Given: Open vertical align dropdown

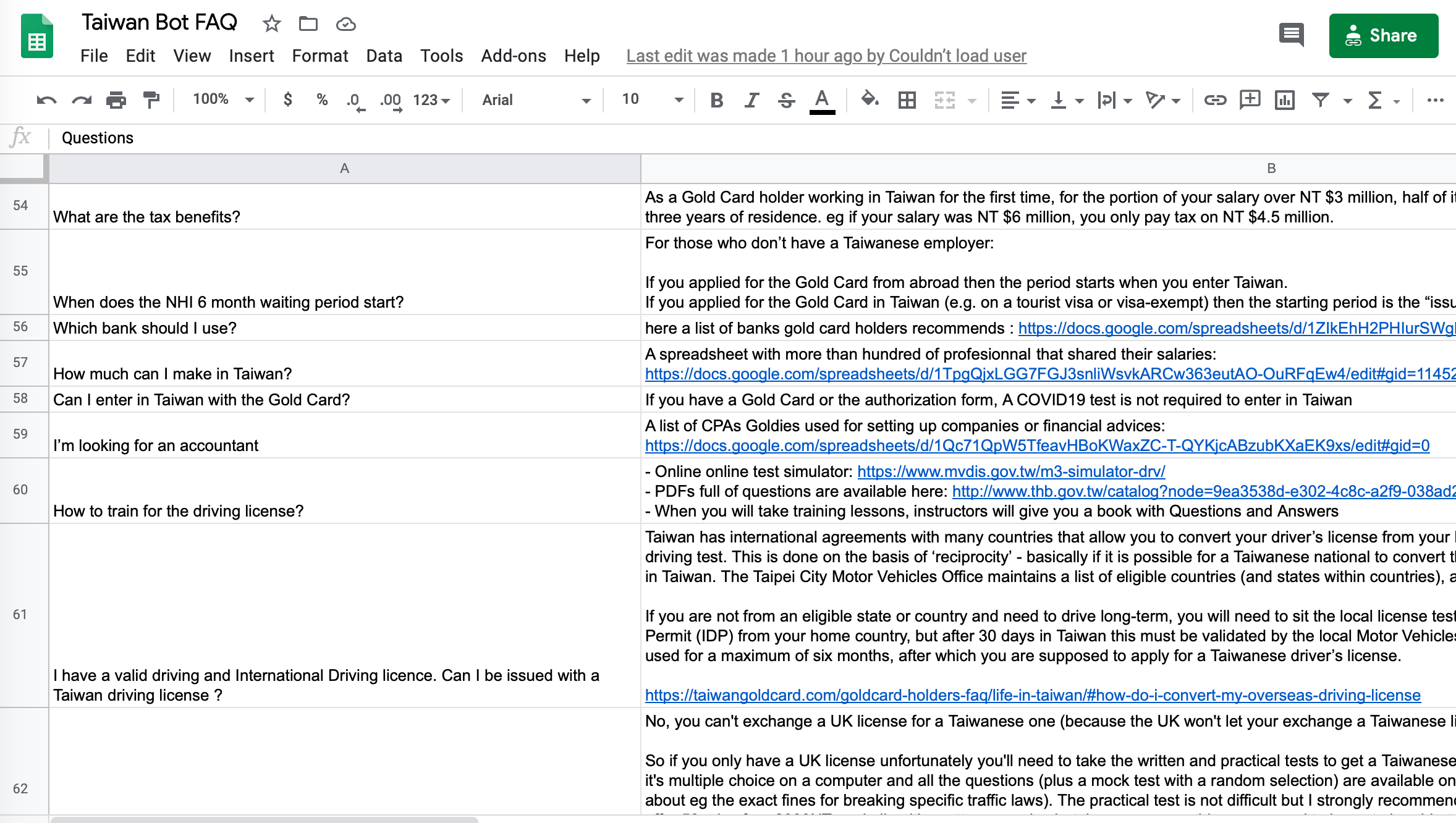Looking at the screenshot, I should pos(1067,100).
